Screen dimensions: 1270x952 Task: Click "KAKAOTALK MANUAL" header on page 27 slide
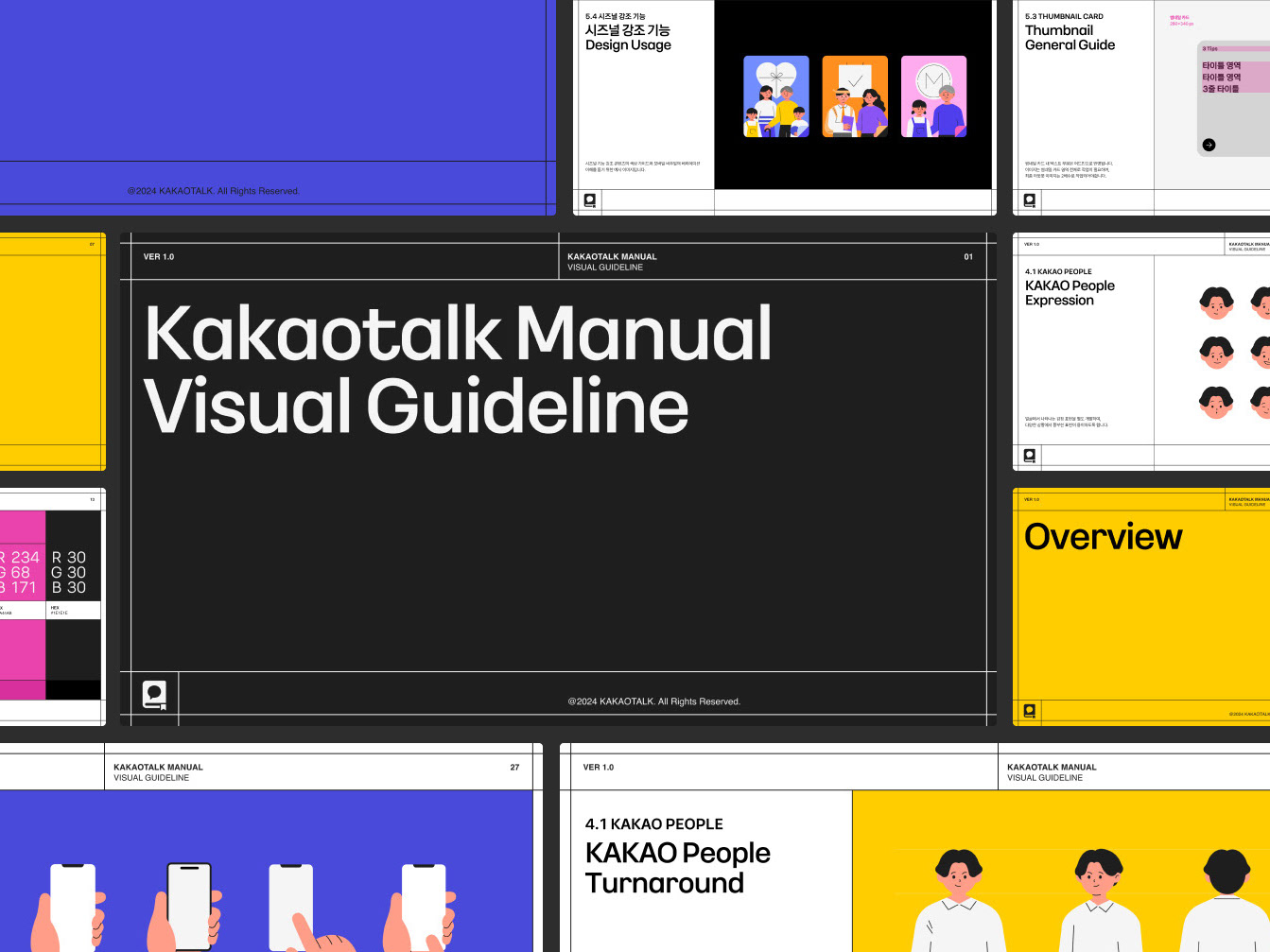pyautogui.click(x=158, y=768)
